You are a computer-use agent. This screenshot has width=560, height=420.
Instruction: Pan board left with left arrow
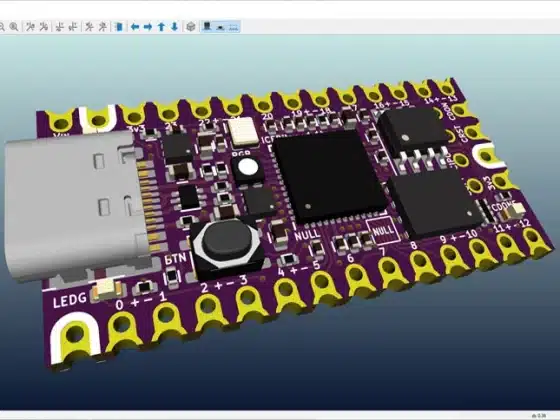[x=135, y=27]
